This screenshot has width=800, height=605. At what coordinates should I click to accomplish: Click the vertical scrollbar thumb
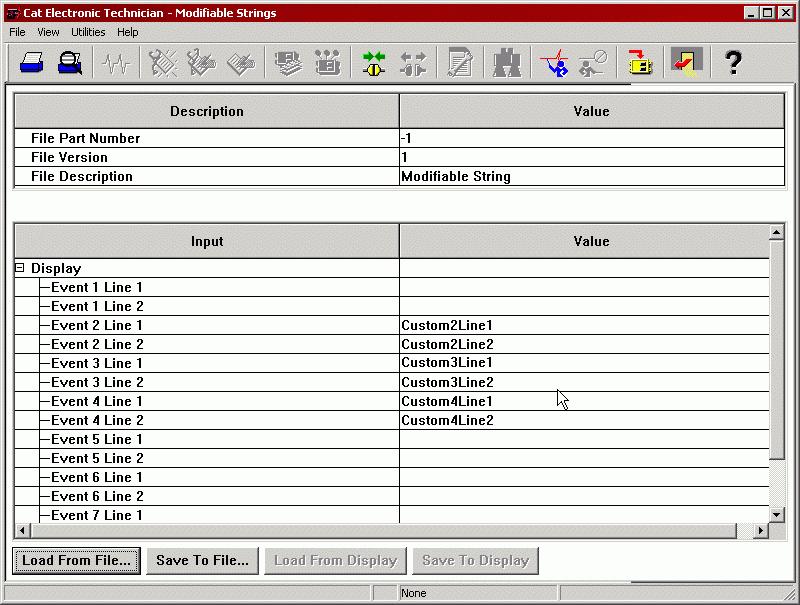coord(777,350)
